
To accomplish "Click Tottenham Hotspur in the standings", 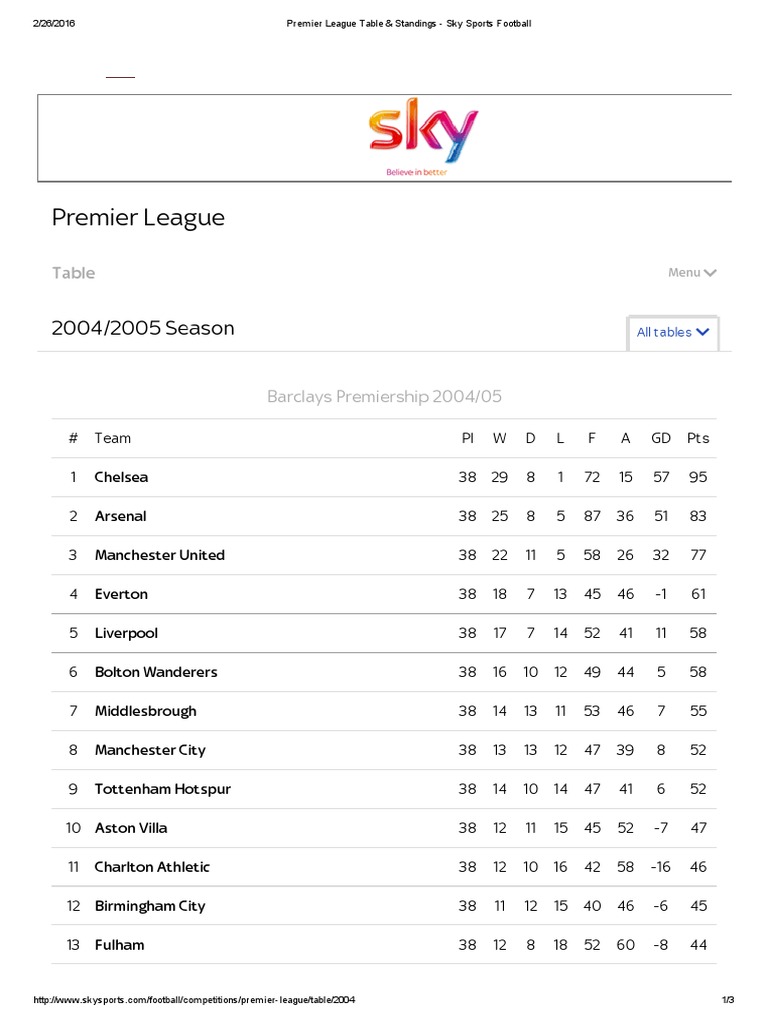I will 162,789.
